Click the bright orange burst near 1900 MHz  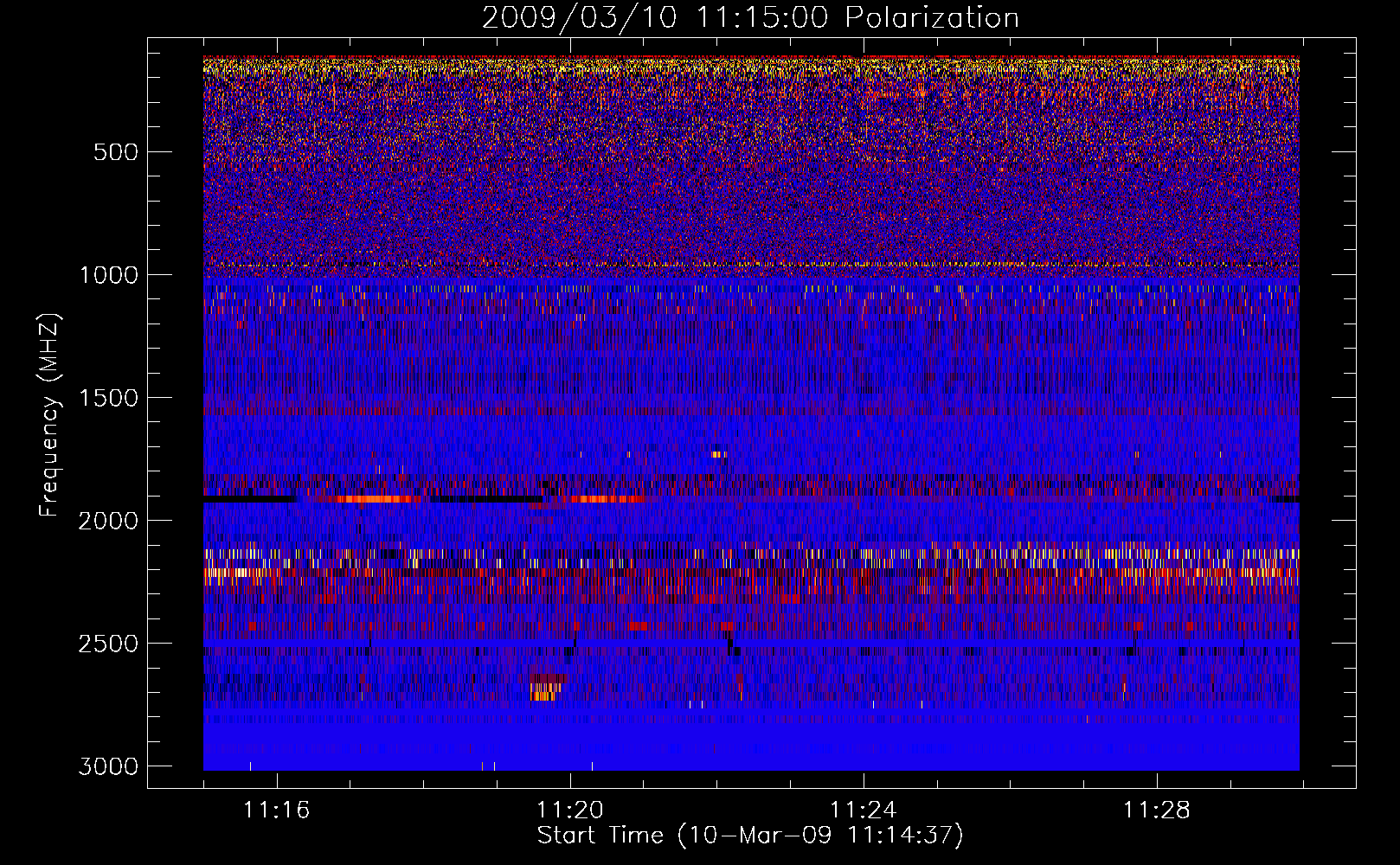374,499
